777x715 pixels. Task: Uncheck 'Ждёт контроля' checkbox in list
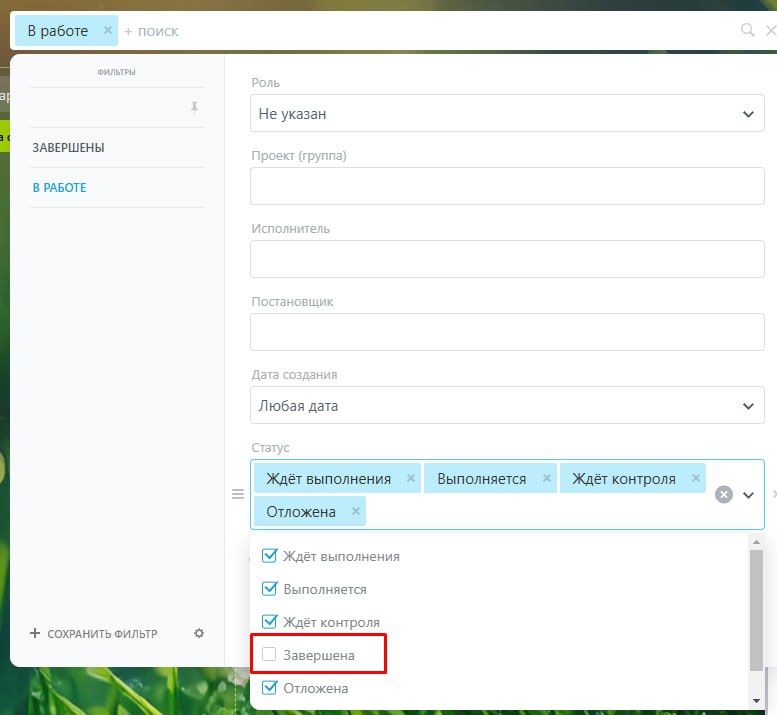point(269,621)
